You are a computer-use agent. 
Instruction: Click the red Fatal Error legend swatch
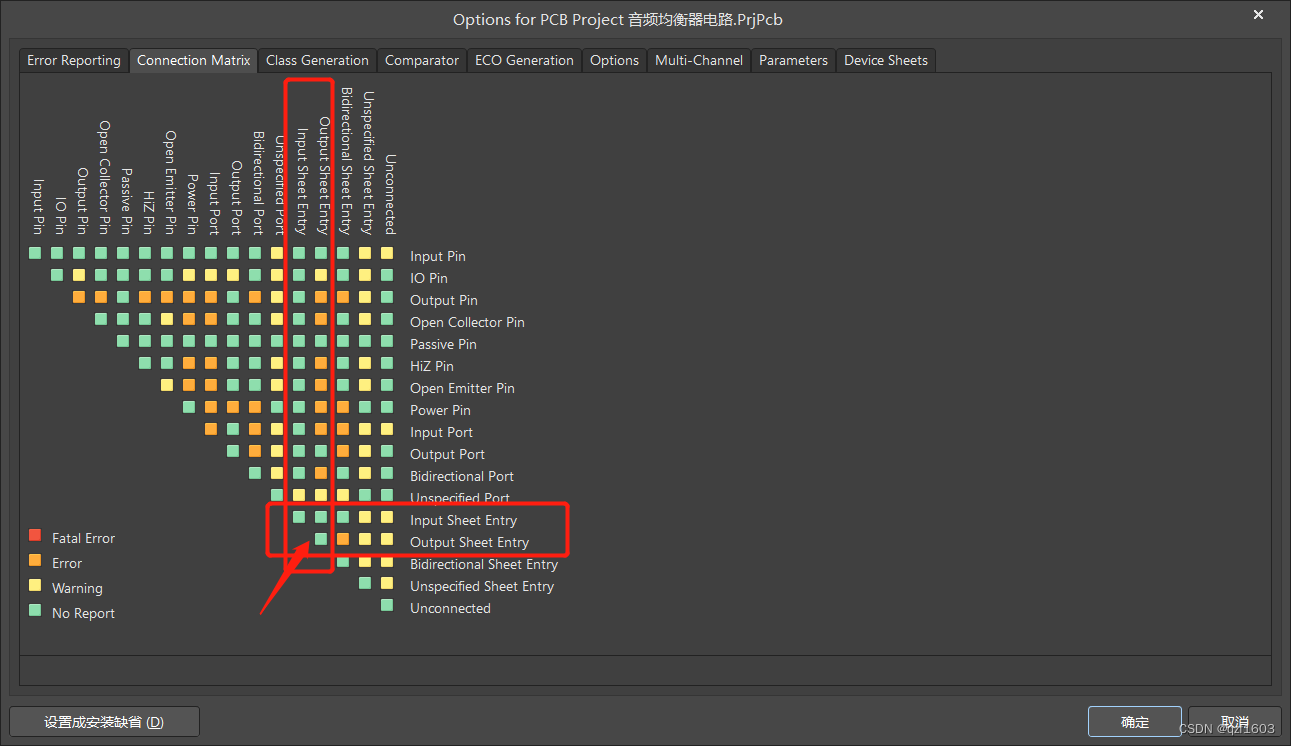35,537
